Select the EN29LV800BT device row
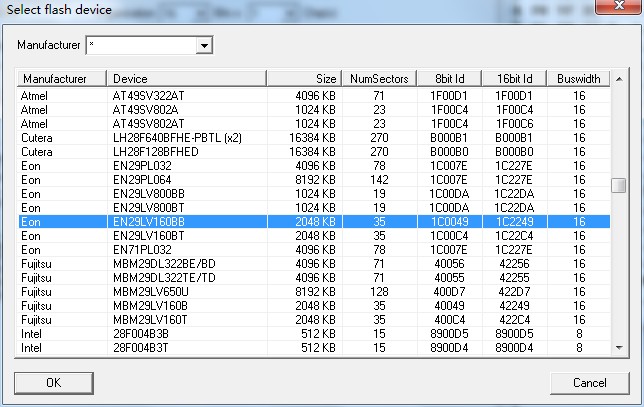 tap(314, 207)
